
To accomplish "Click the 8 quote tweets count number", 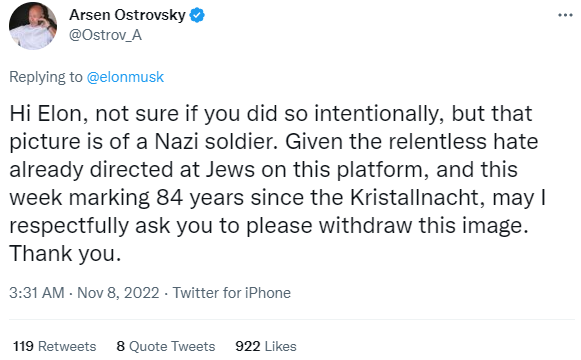I will (120, 346).
